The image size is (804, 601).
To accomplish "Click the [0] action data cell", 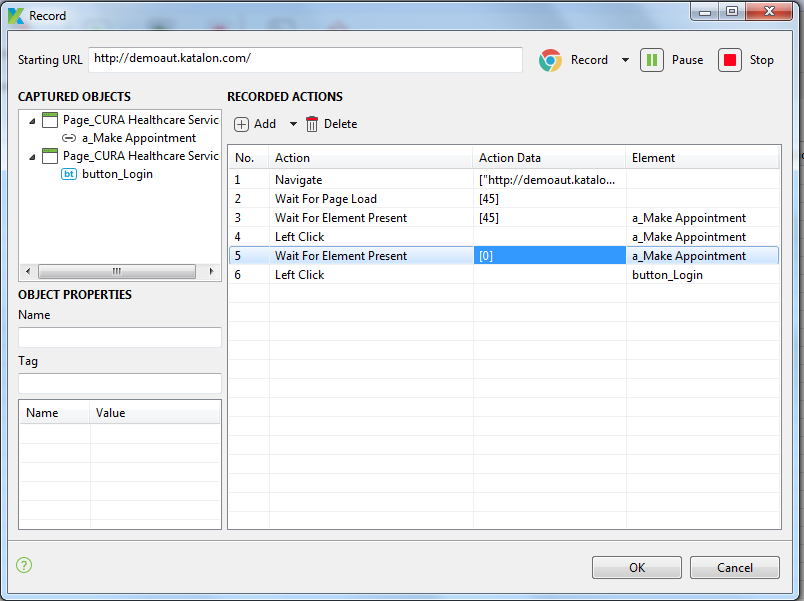I will (549, 256).
